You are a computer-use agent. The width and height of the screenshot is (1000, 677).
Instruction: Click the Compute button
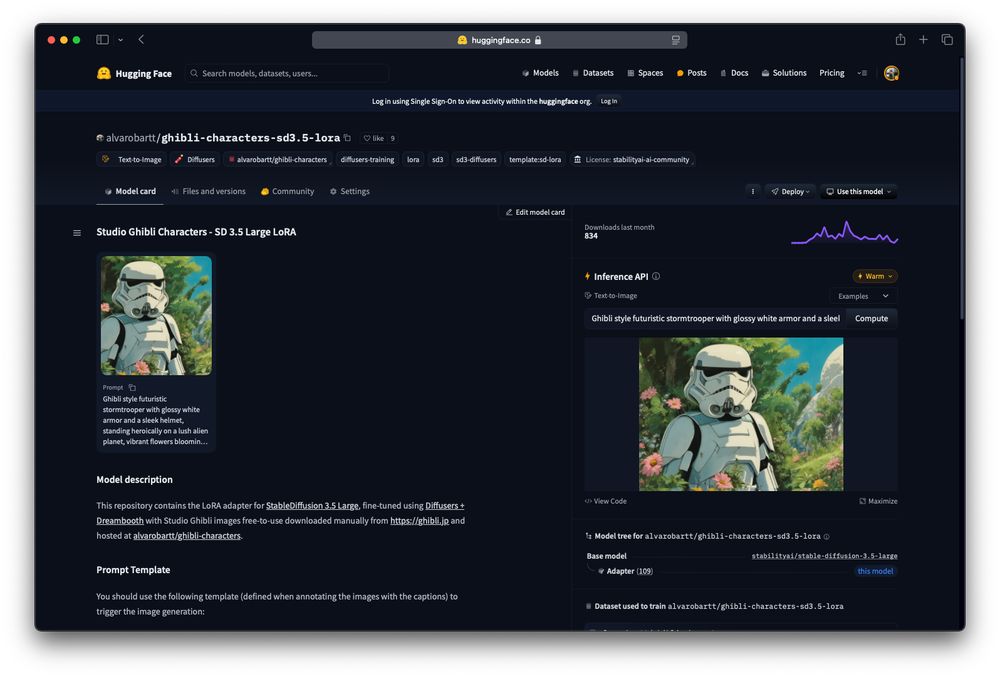871,319
